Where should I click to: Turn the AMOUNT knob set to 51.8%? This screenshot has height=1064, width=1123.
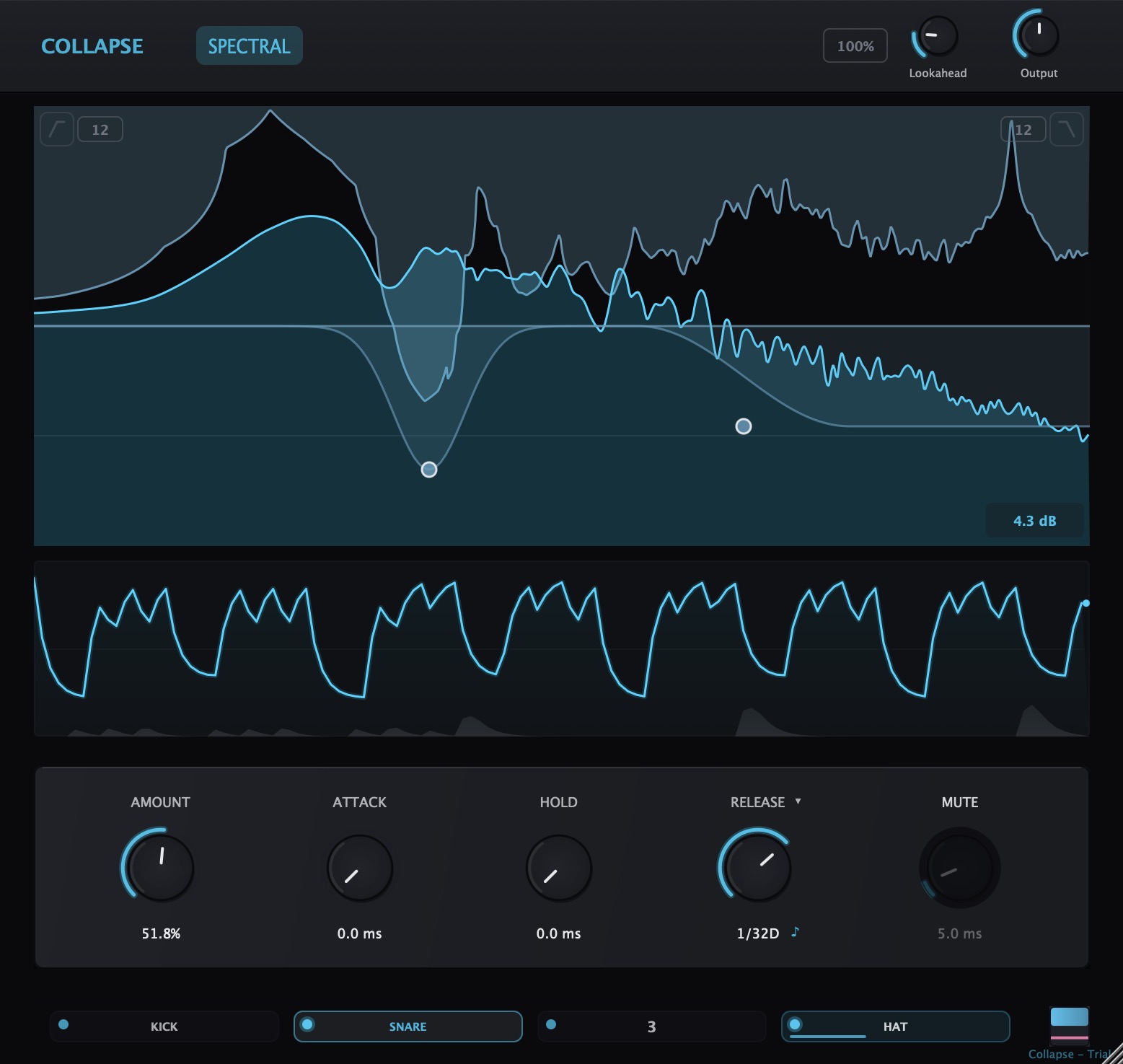point(159,867)
